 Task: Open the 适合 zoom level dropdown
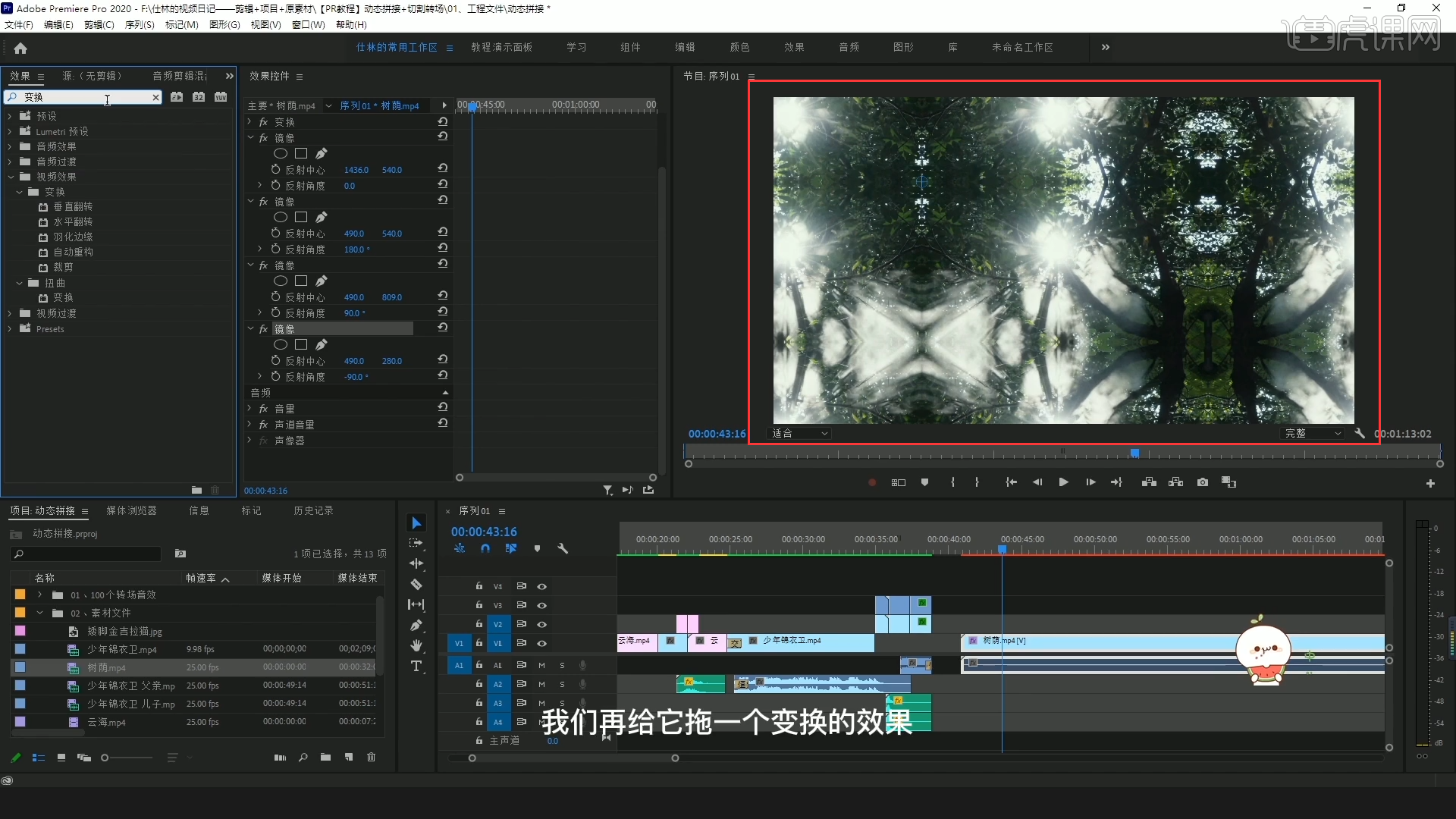(x=800, y=434)
